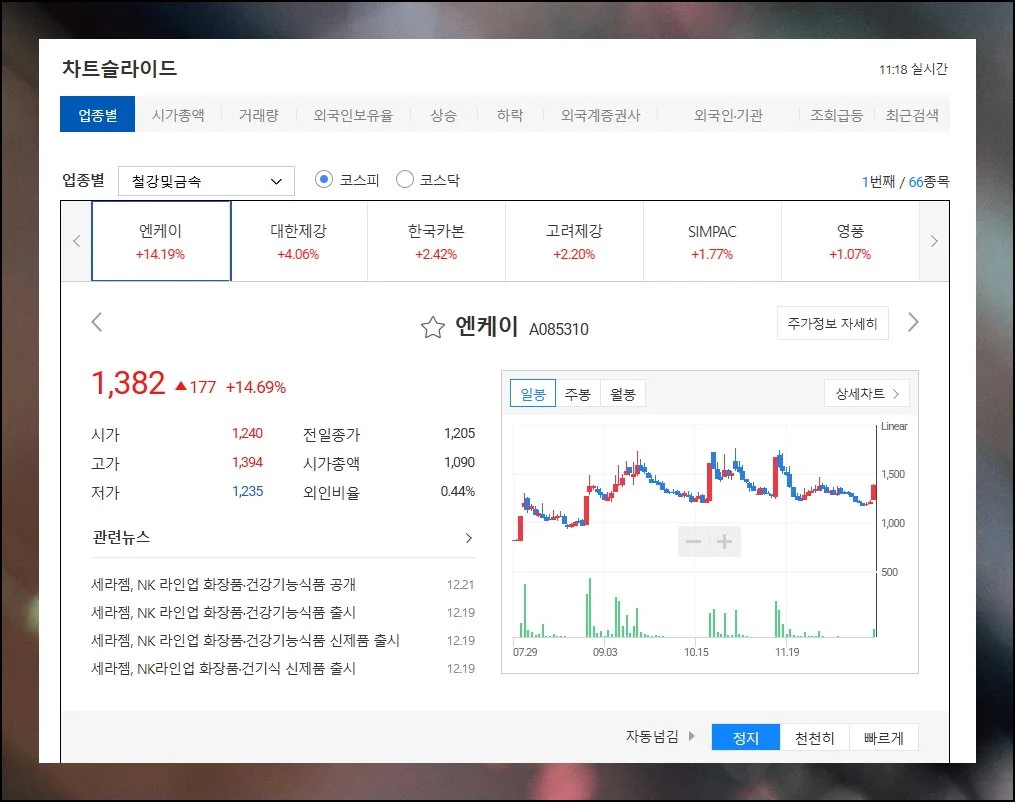Open the 철강및금속 sector dropdown
This screenshot has width=1015, height=802.
[206, 181]
